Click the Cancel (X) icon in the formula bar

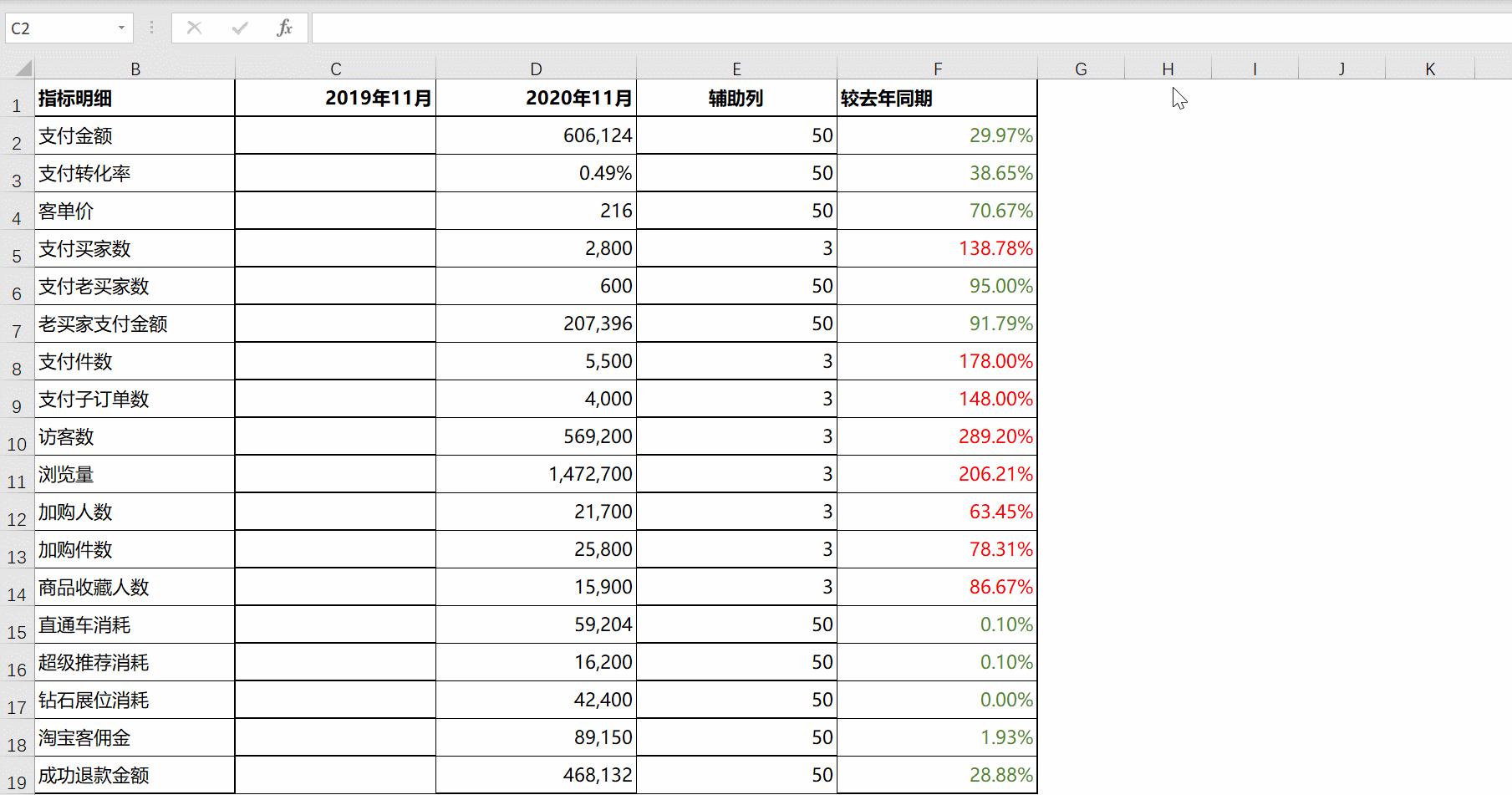(195, 28)
